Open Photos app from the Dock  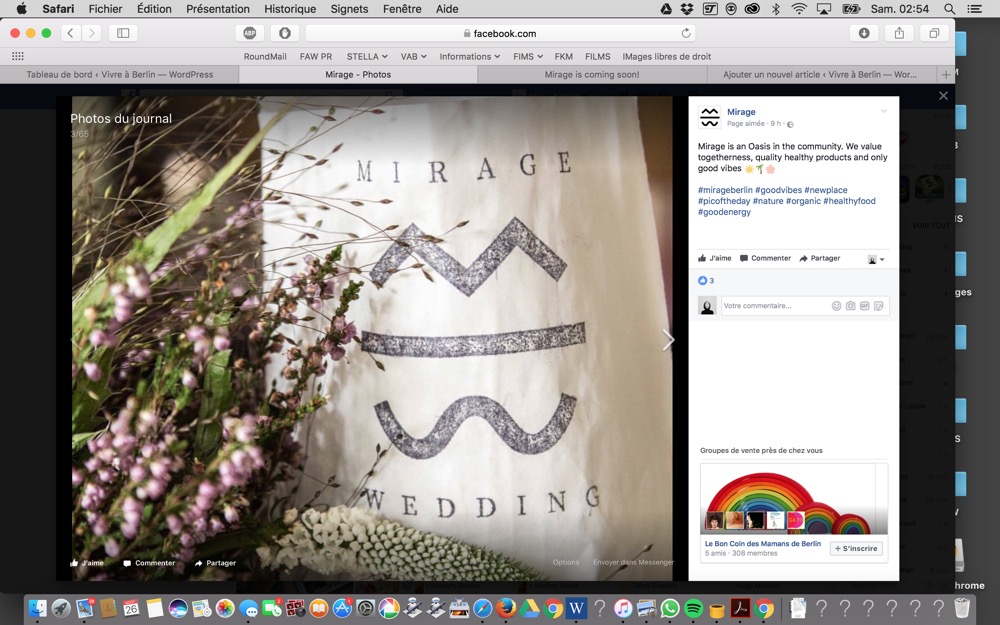pyautogui.click(x=225, y=608)
